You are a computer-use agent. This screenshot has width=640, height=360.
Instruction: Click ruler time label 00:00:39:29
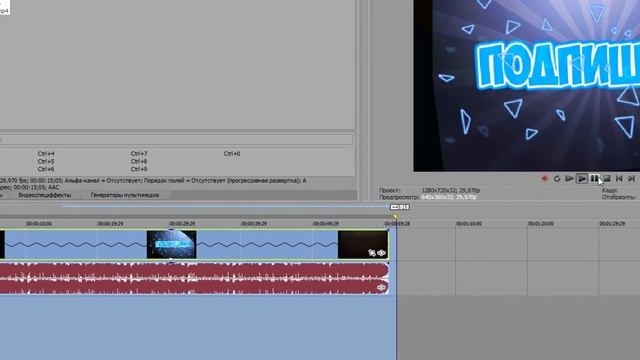[254, 224]
